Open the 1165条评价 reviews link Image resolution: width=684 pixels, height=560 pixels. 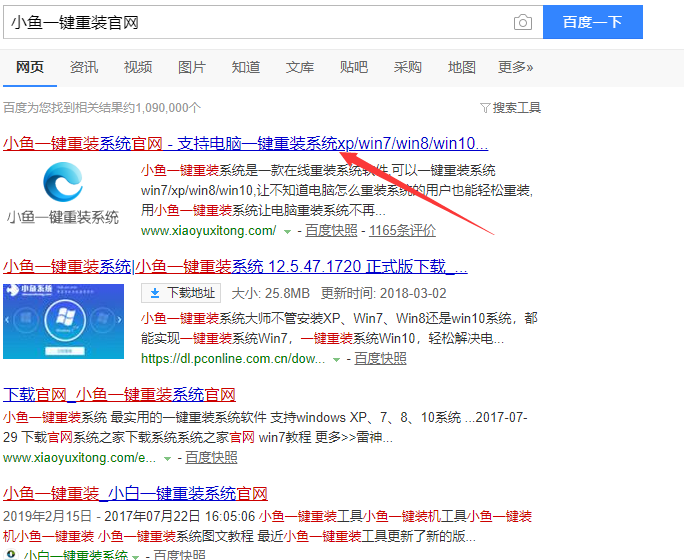(x=402, y=230)
